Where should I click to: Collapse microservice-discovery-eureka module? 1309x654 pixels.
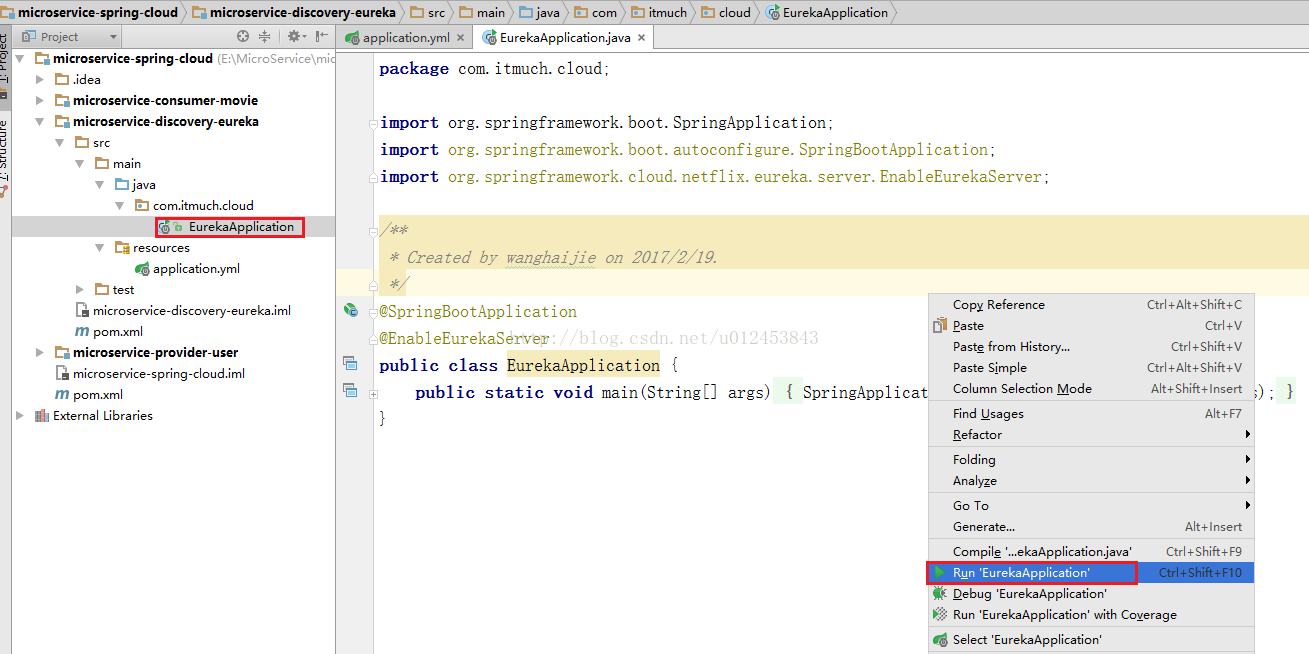tap(40, 122)
